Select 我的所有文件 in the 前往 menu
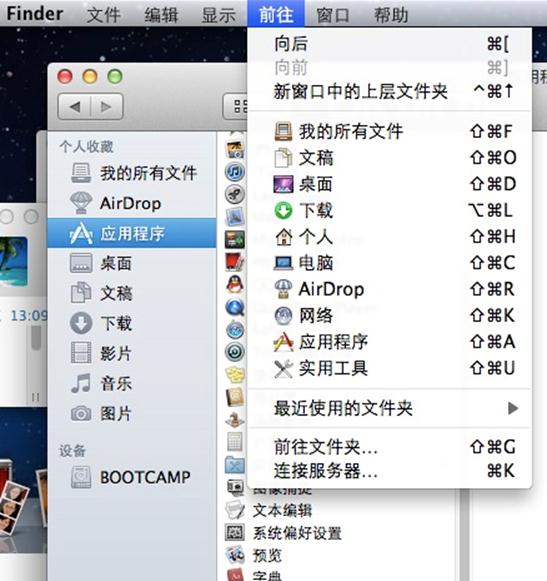The image size is (547, 581). click(x=390, y=132)
